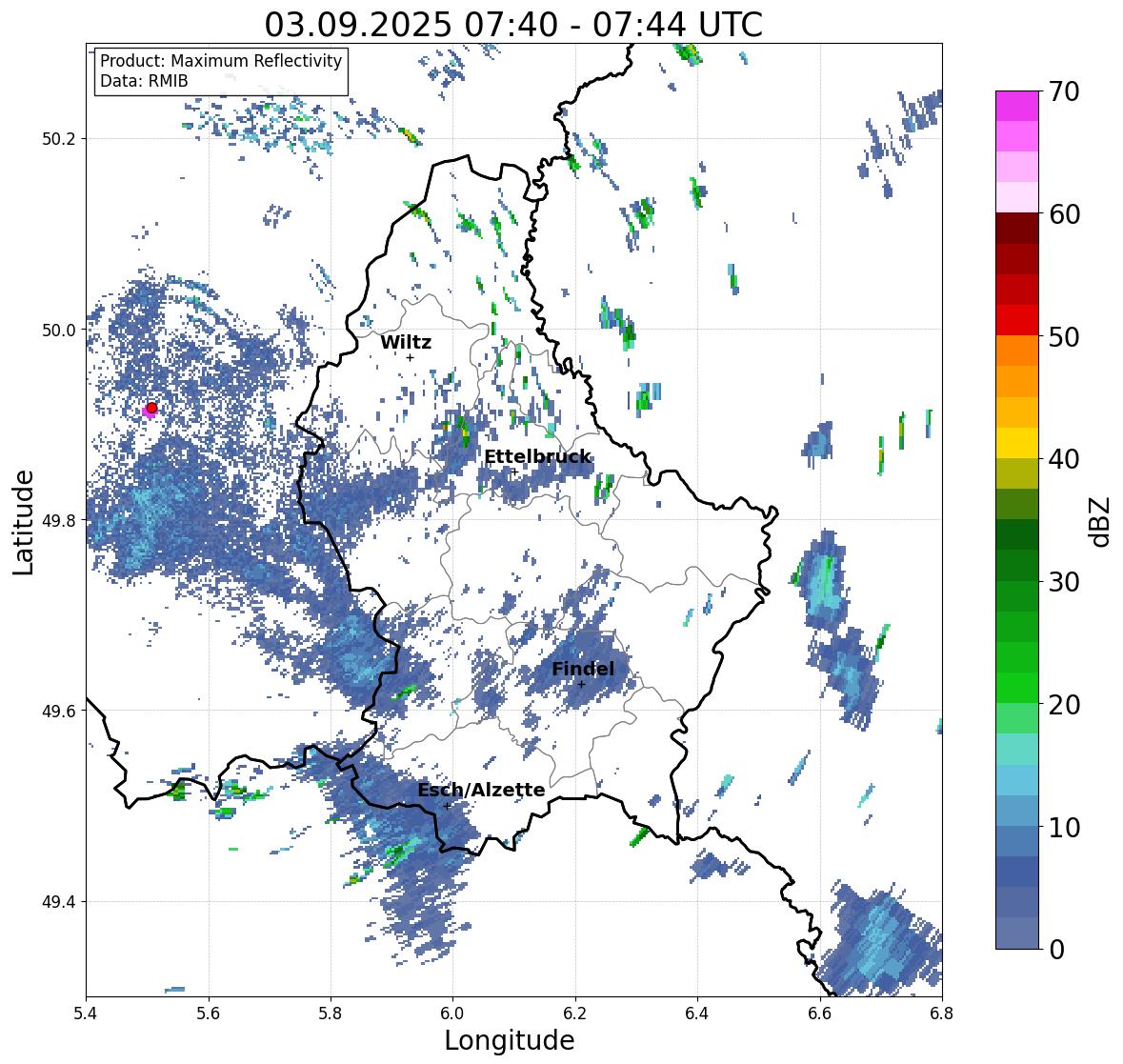Click the red radar location dot
Viewport: 1123px width, 1064px height.
[151, 408]
